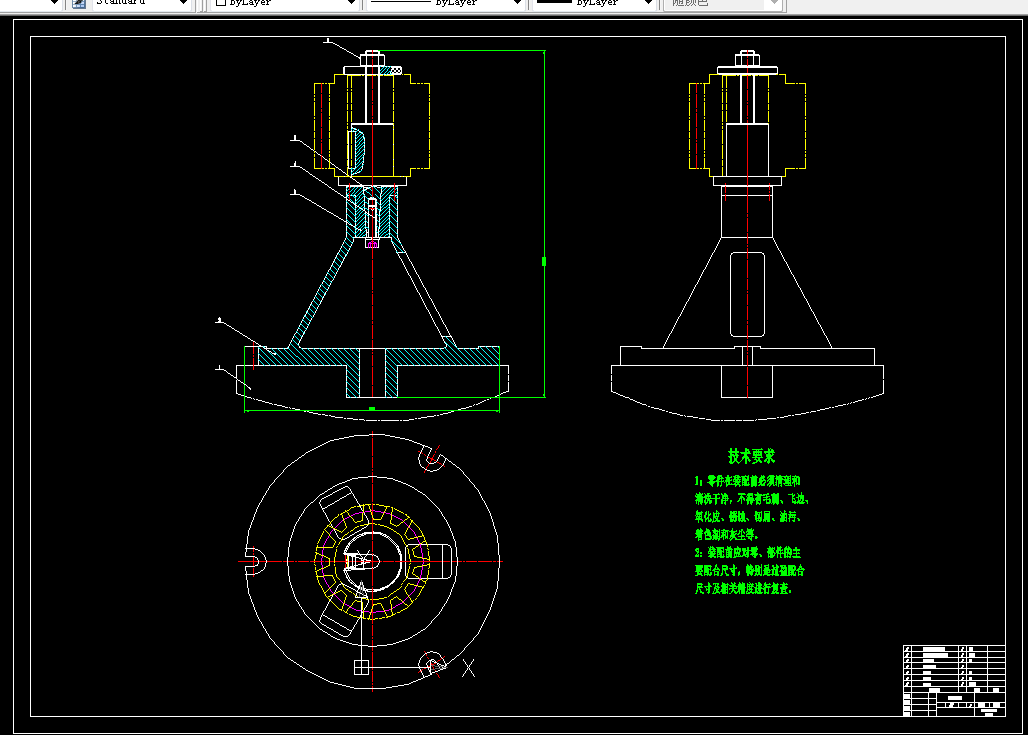Click the last note line 尺寸及相关精度进行复查

click(743, 589)
